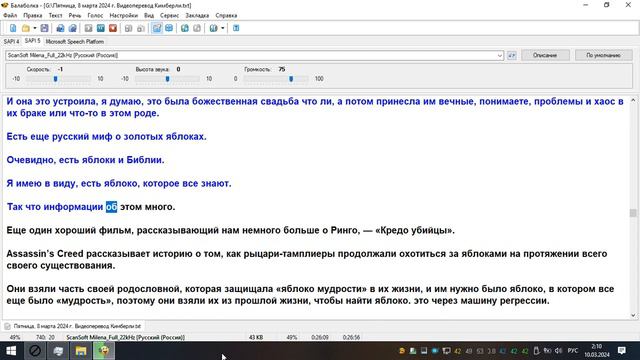The image size is (640, 360).
Task: Switch to the SAPI 4 tab
Action: click(11, 42)
